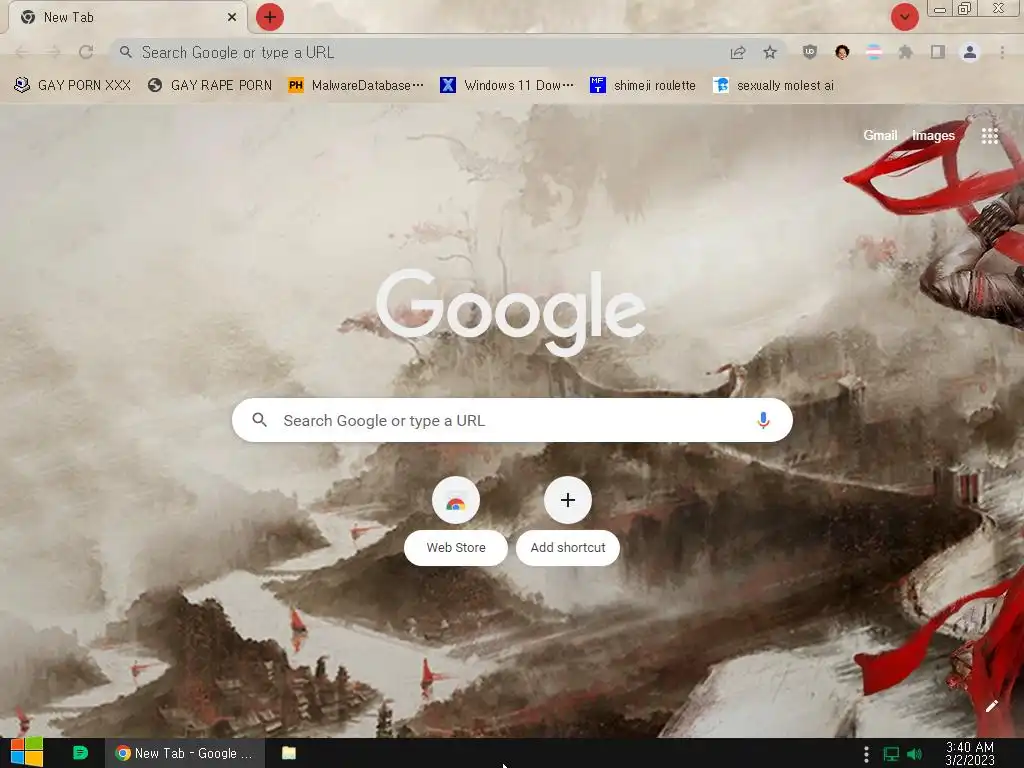Select the New Tab browser tab
This screenshot has height=768, width=1024.
point(127,18)
